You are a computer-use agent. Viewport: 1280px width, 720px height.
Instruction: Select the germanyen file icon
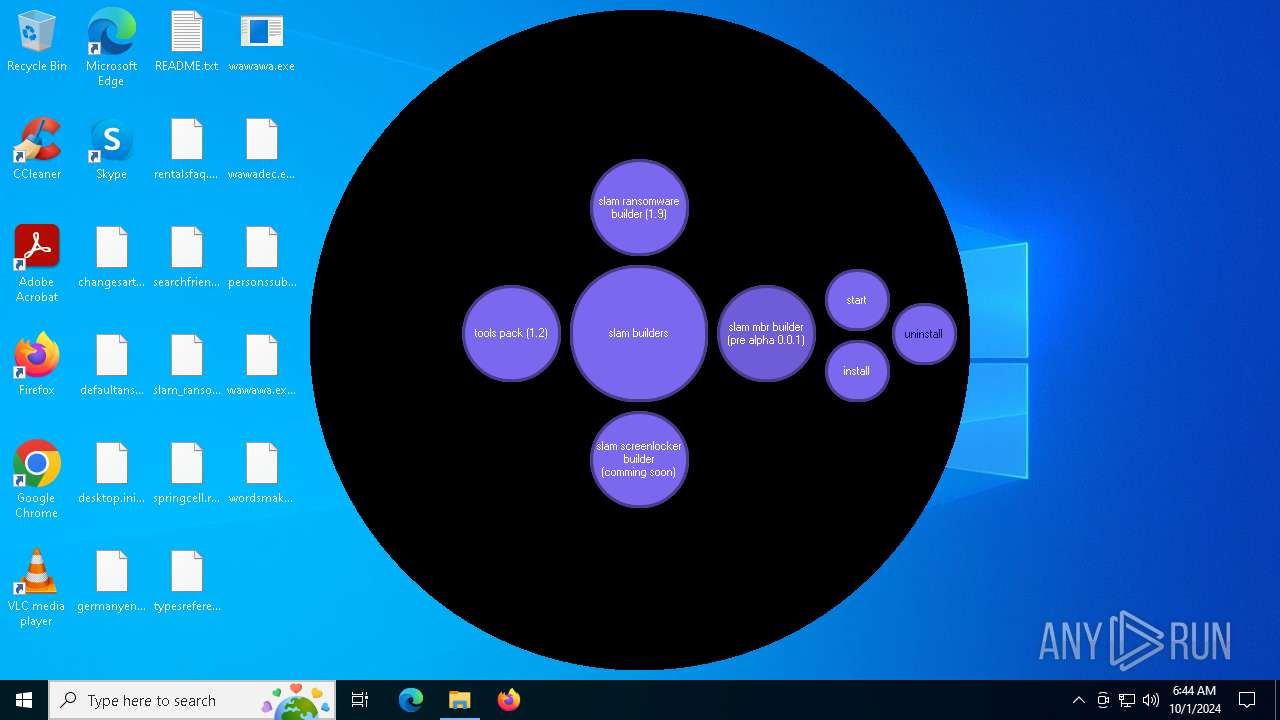(x=111, y=582)
